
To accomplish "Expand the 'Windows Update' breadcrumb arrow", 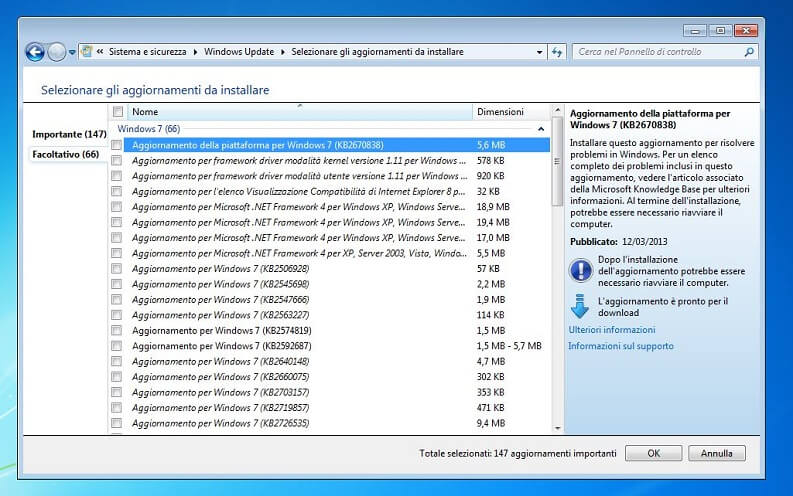I will click(x=282, y=52).
